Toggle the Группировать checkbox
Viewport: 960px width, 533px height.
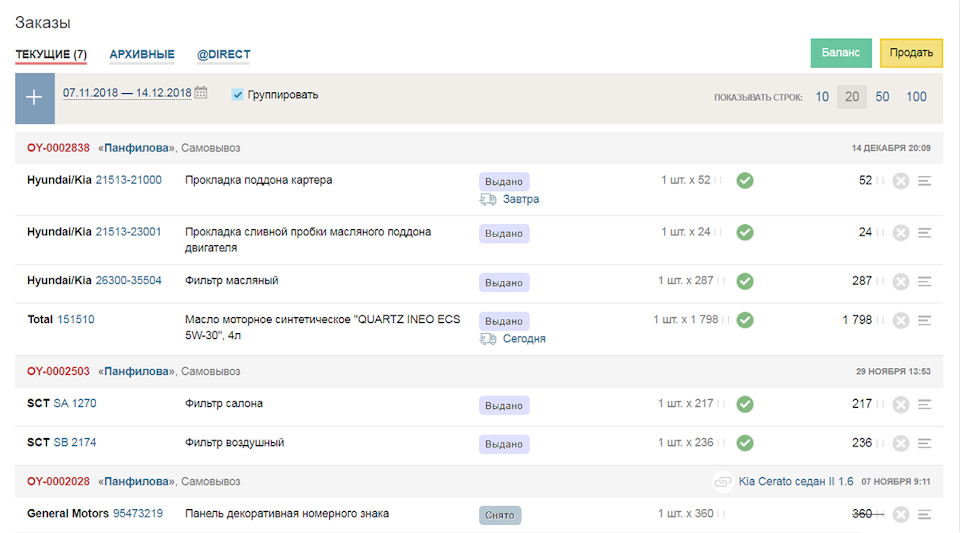pyautogui.click(x=237, y=94)
